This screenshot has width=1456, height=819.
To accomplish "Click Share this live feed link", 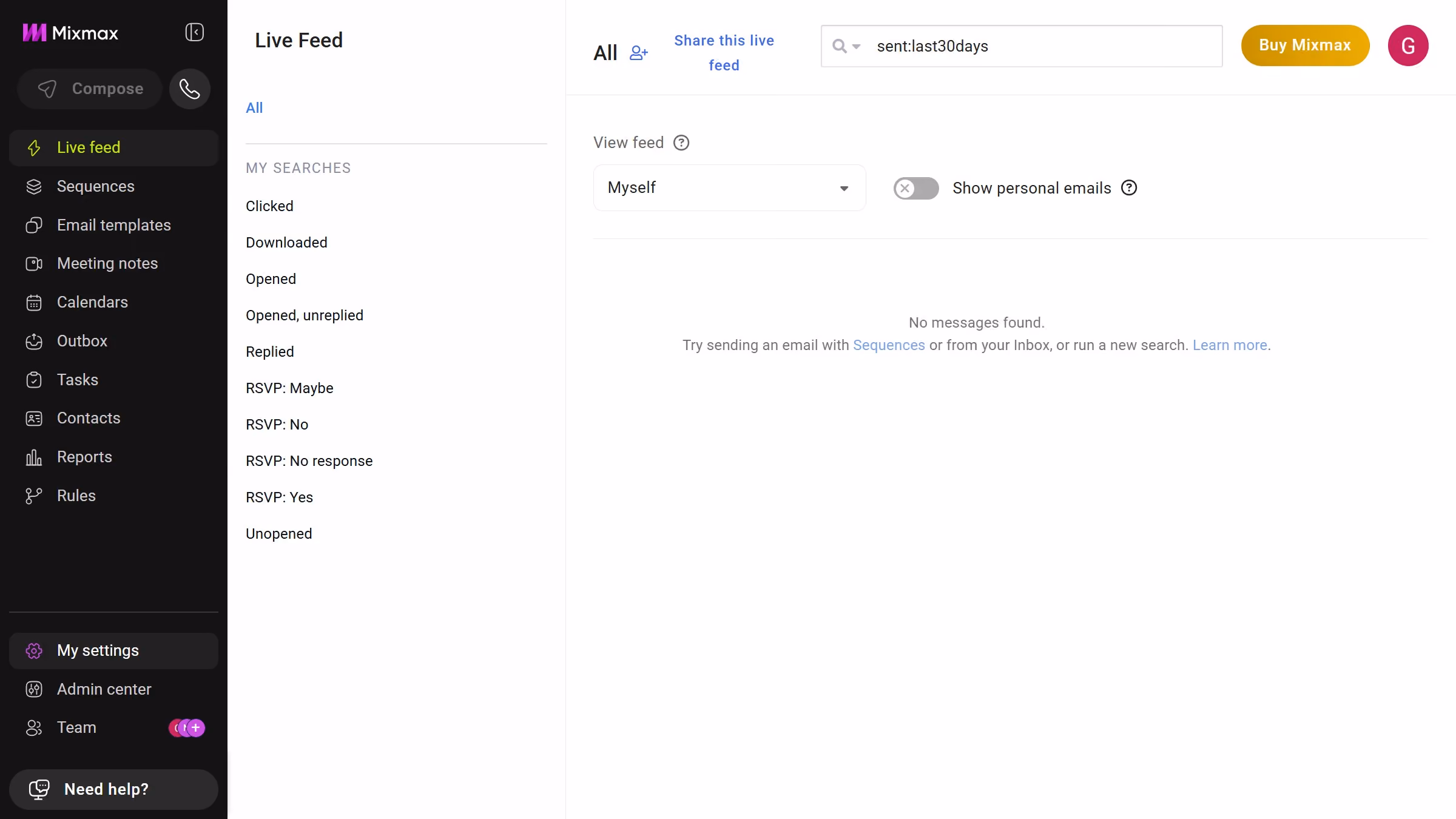I will click(x=724, y=53).
